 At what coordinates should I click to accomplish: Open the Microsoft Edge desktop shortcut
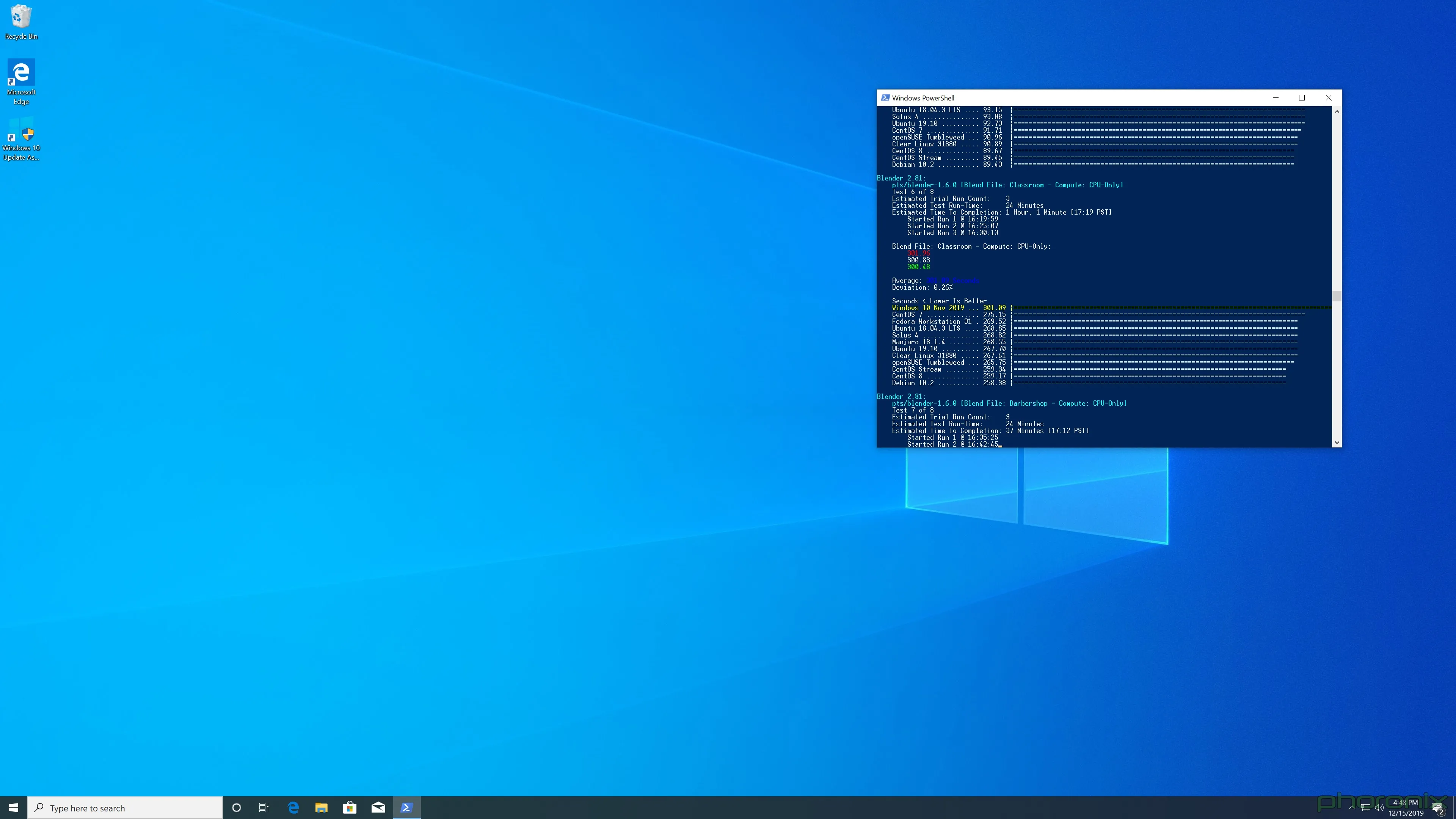click(22, 74)
